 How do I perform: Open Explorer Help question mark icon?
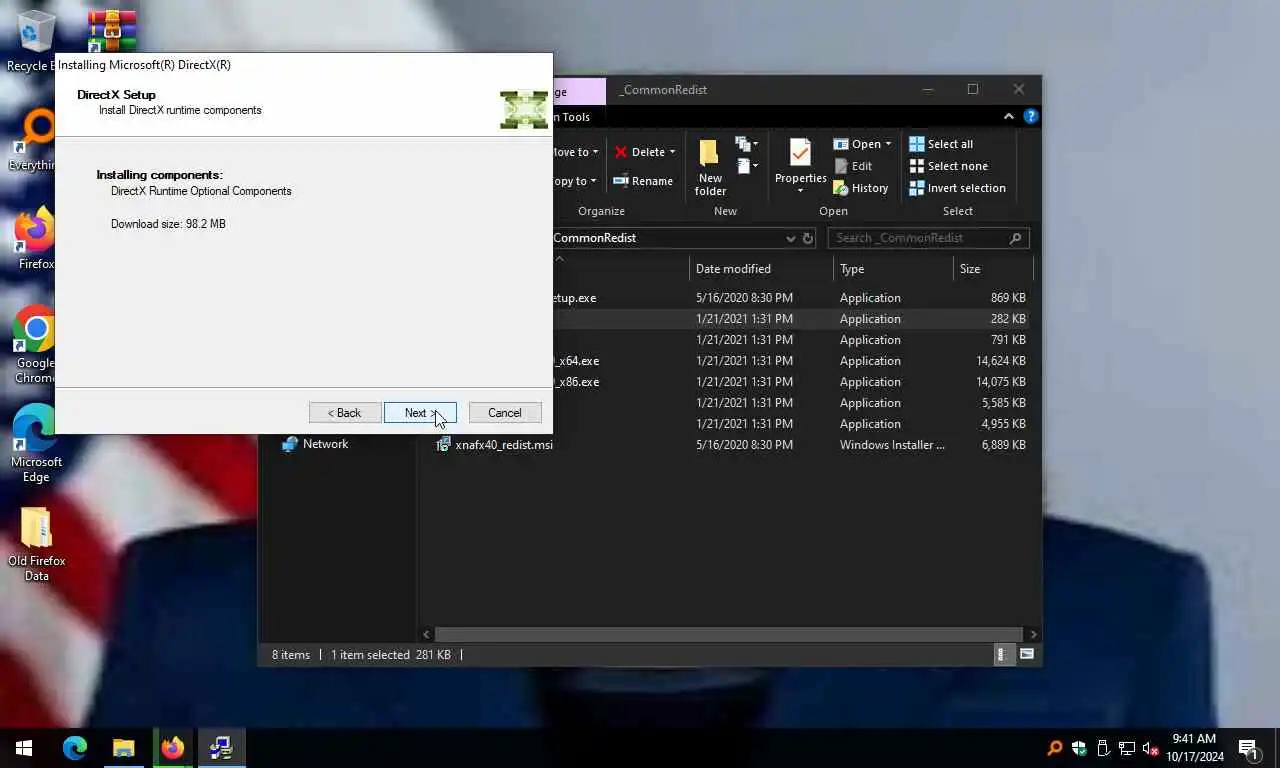click(x=1030, y=117)
